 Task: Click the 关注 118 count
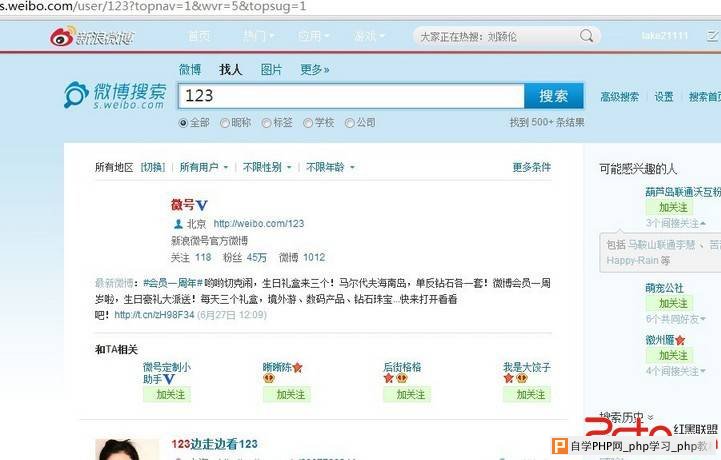point(191,258)
